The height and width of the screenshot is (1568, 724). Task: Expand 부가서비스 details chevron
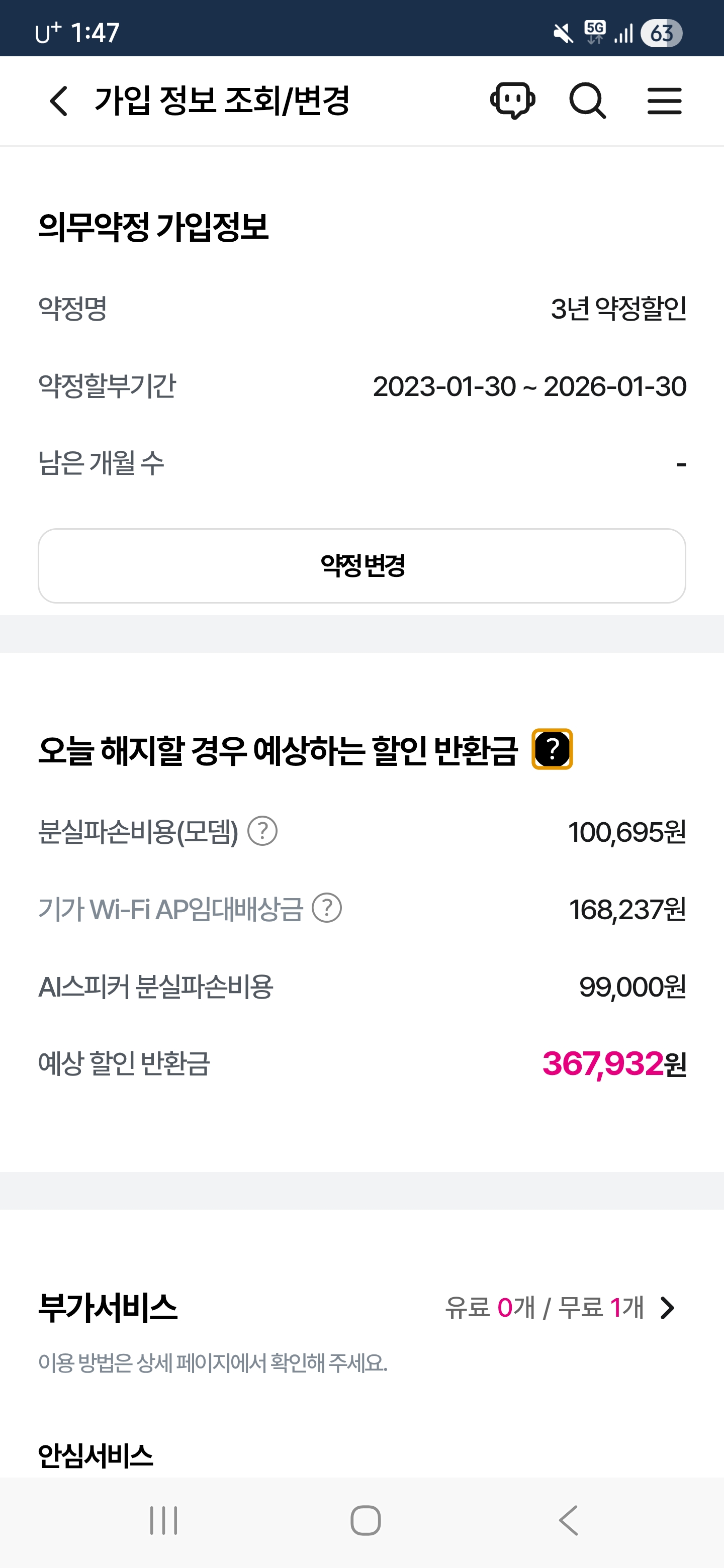[x=668, y=1308]
